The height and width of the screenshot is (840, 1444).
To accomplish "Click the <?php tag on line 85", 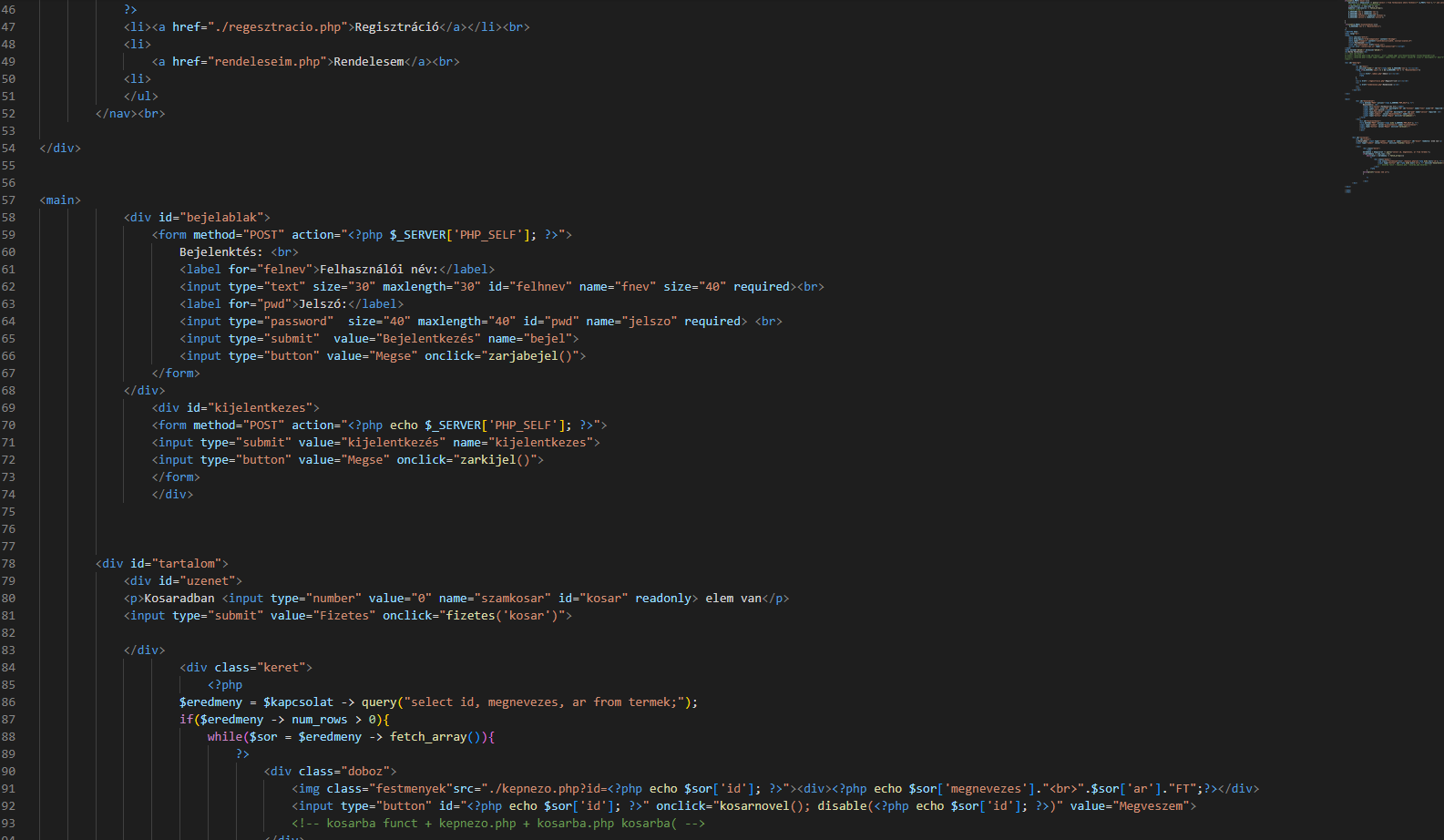I will (225, 685).
